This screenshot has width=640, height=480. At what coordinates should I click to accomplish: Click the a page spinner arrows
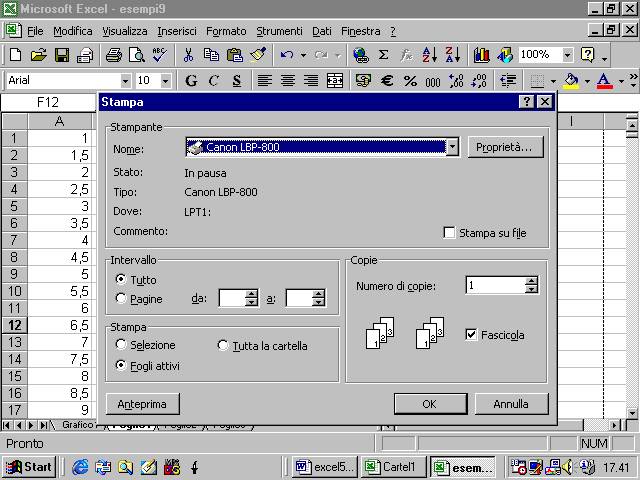tap(318, 298)
